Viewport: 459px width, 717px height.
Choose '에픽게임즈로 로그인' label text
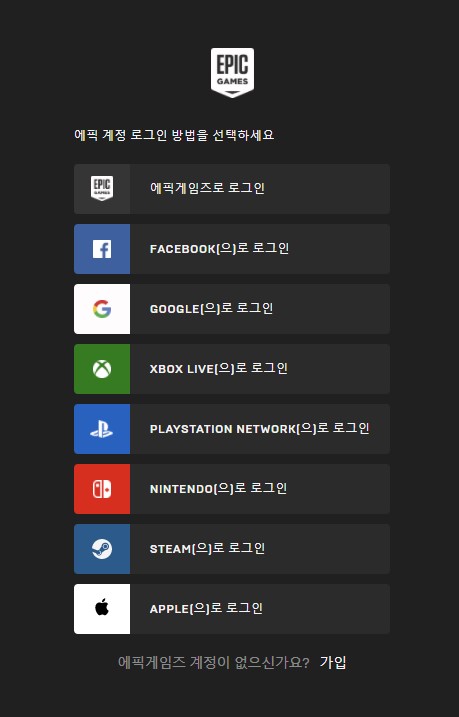tap(208, 188)
